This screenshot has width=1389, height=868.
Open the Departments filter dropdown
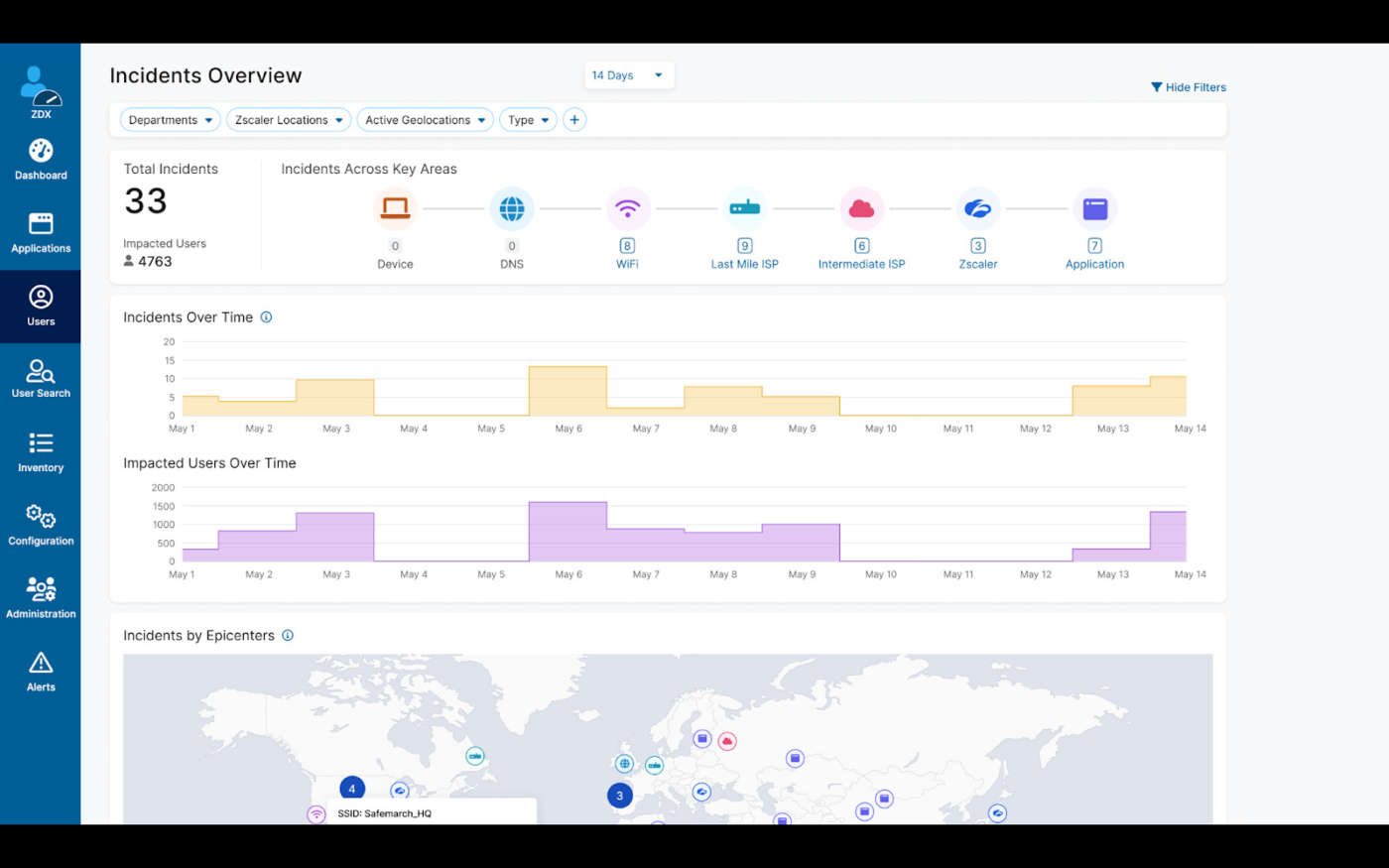tap(170, 119)
